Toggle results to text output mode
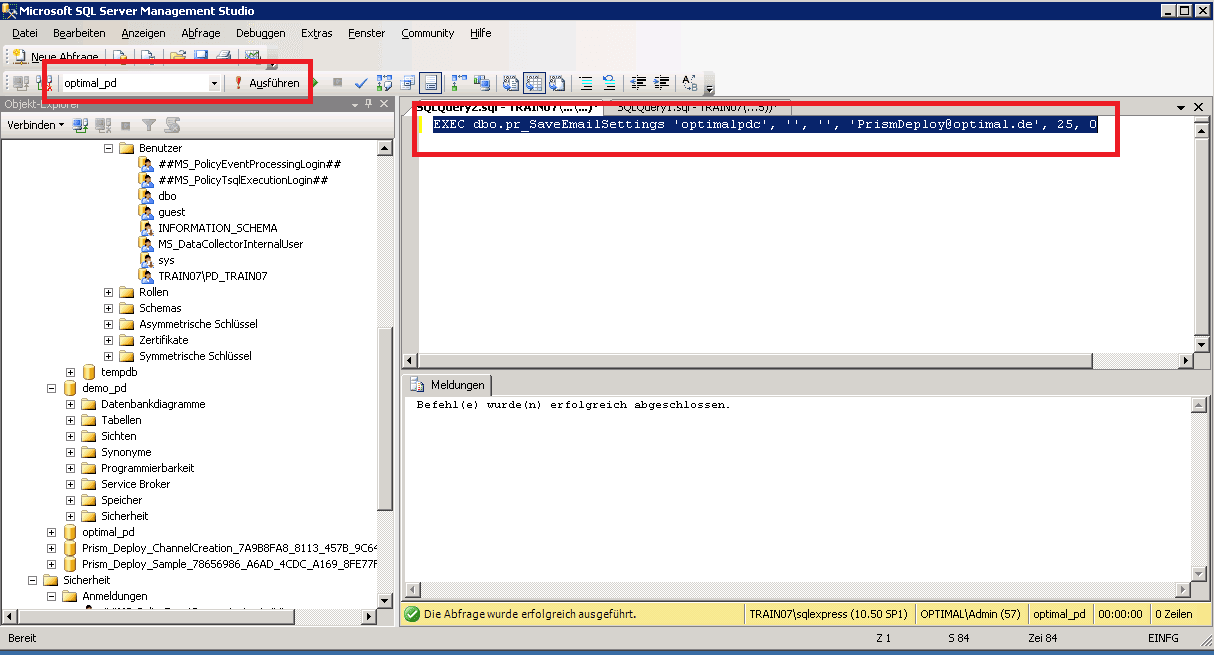This screenshot has width=1214, height=655. tap(511, 83)
